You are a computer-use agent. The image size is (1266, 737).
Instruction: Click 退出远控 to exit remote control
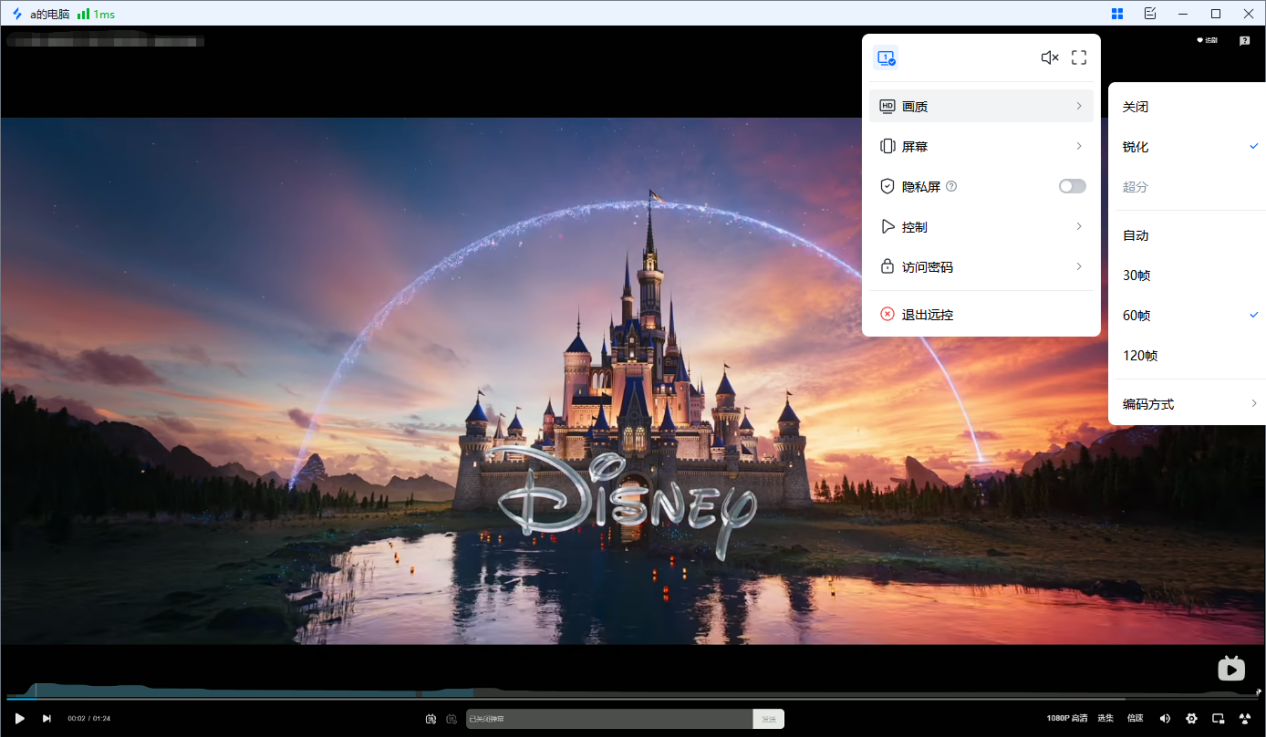pyautogui.click(x=927, y=314)
